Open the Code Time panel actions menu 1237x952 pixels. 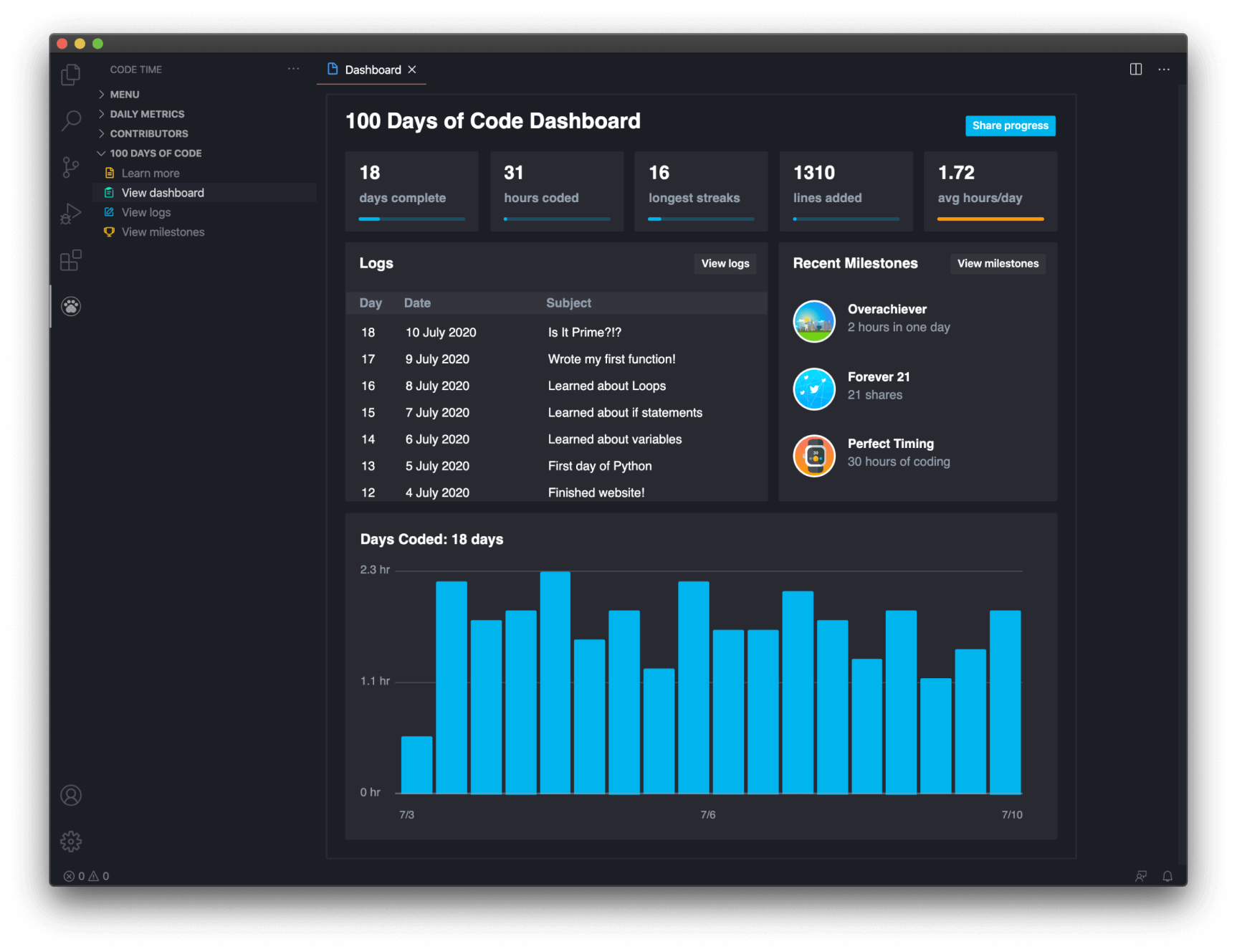tap(293, 69)
